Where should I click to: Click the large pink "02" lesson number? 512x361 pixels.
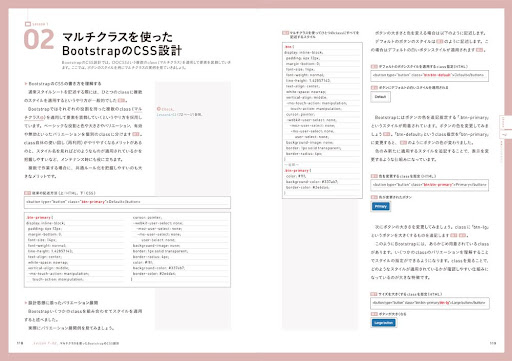[39, 40]
